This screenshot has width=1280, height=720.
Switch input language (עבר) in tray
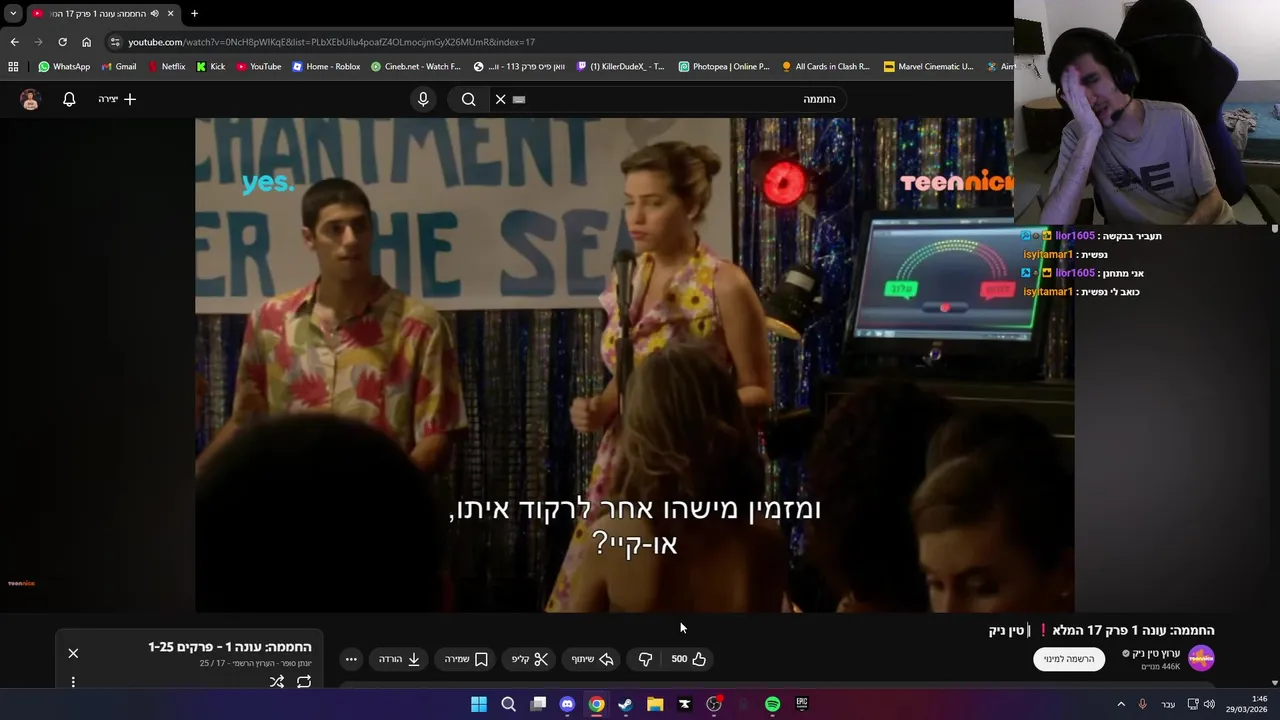click(x=1168, y=704)
